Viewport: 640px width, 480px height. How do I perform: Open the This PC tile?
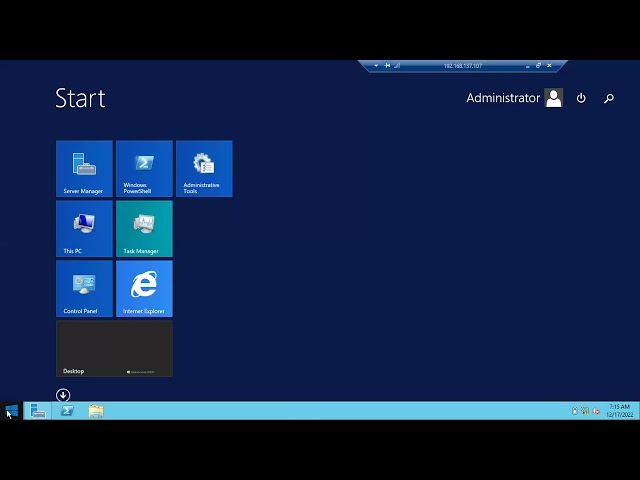(84, 229)
